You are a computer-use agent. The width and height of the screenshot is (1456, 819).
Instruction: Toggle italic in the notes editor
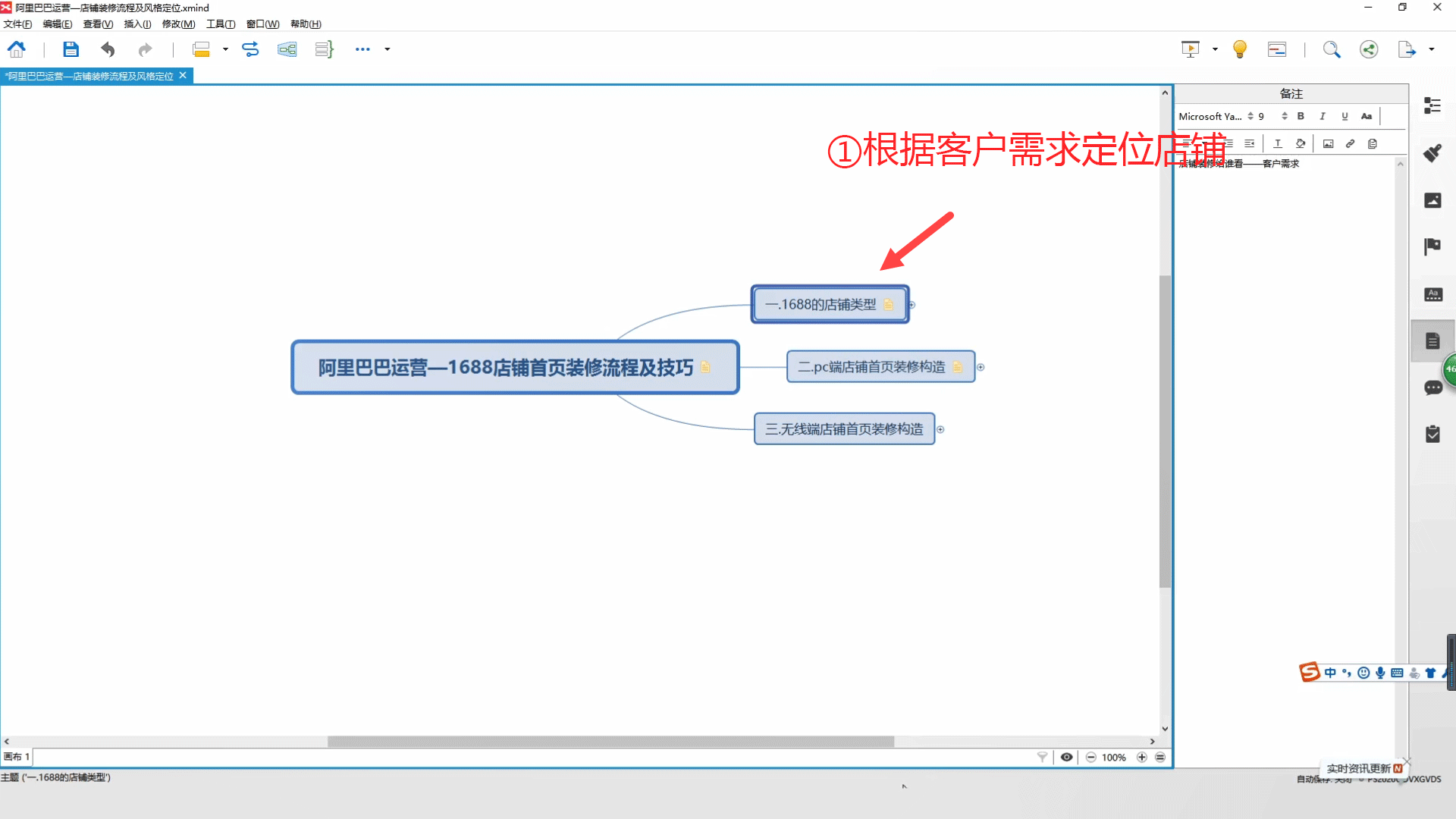click(x=1323, y=116)
